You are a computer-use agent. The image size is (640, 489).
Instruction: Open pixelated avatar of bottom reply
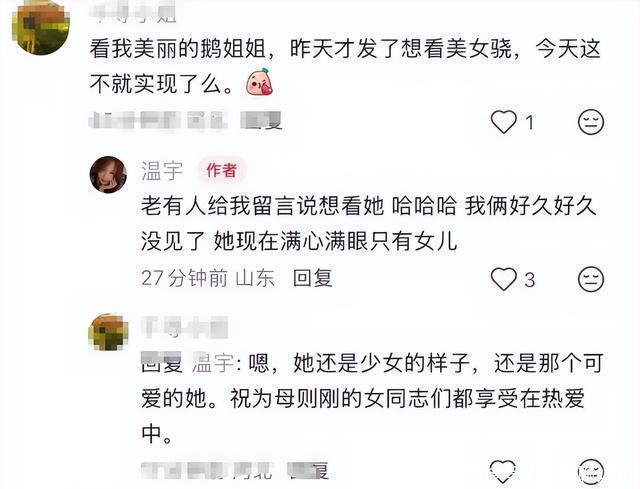(108, 332)
